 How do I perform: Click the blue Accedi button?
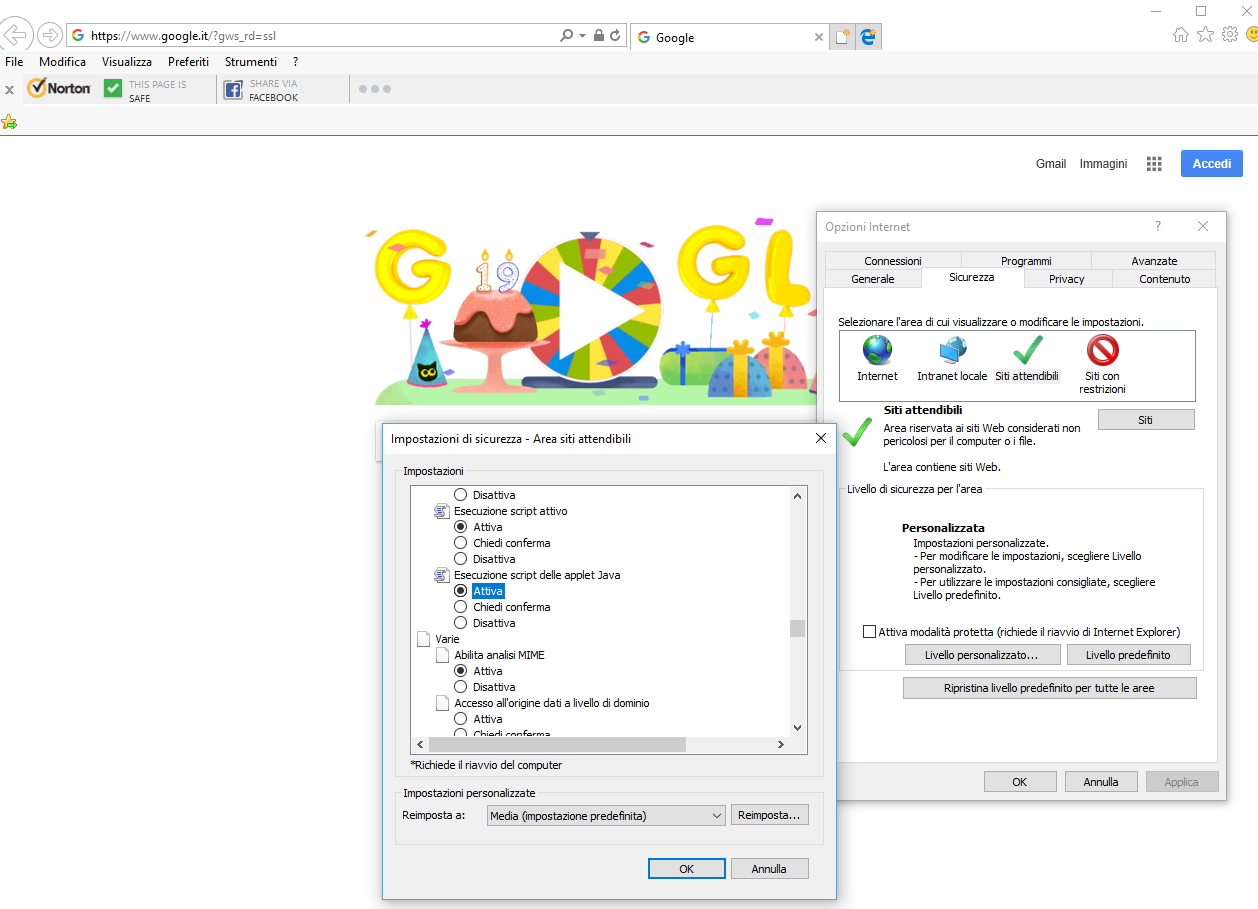(x=1212, y=163)
